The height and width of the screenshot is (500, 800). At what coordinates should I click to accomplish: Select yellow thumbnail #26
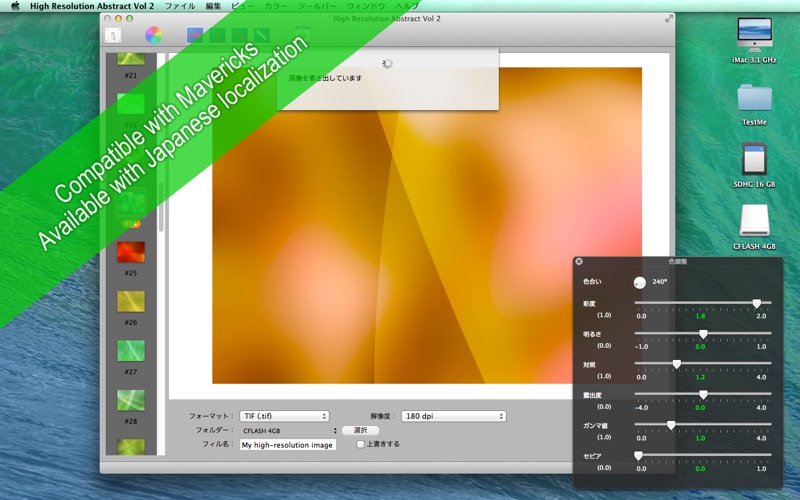131,302
